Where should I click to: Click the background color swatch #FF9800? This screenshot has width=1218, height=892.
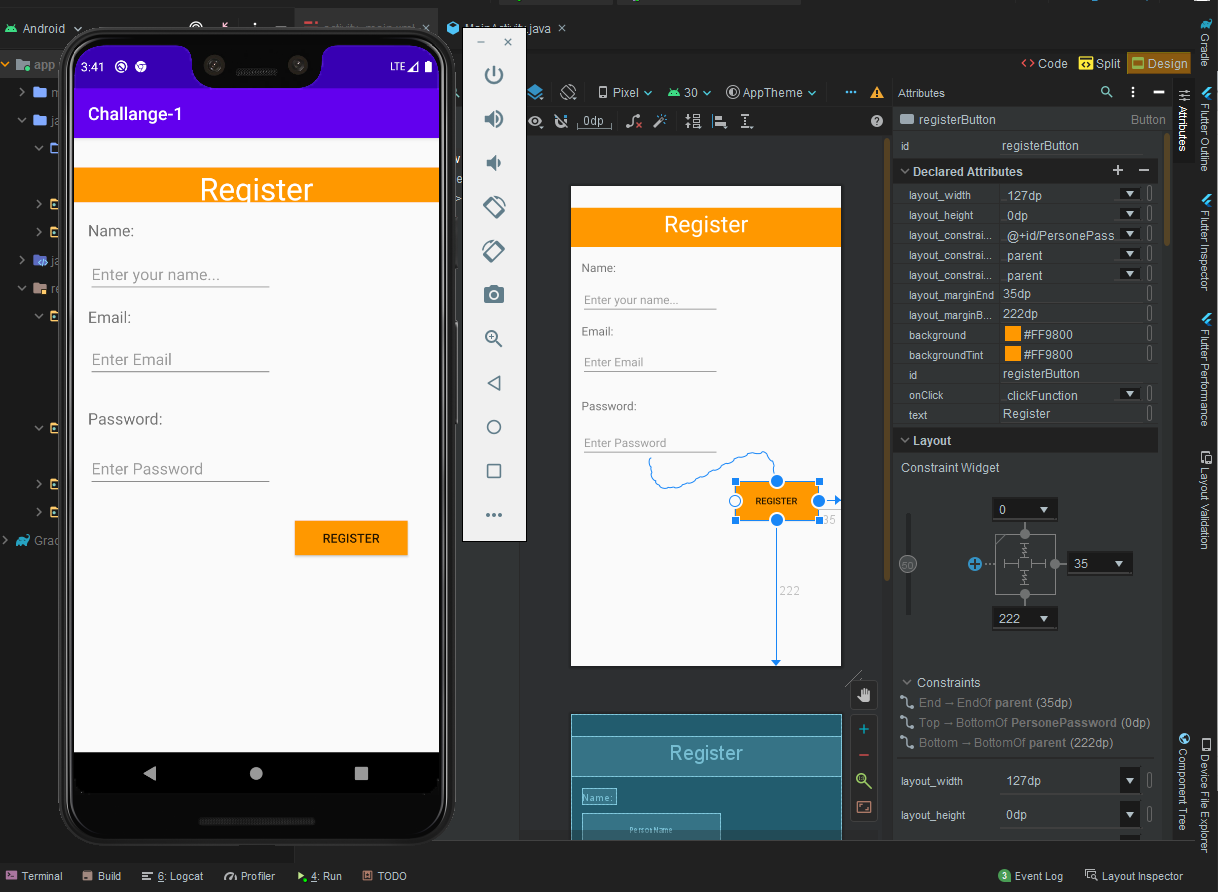click(x=1013, y=334)
